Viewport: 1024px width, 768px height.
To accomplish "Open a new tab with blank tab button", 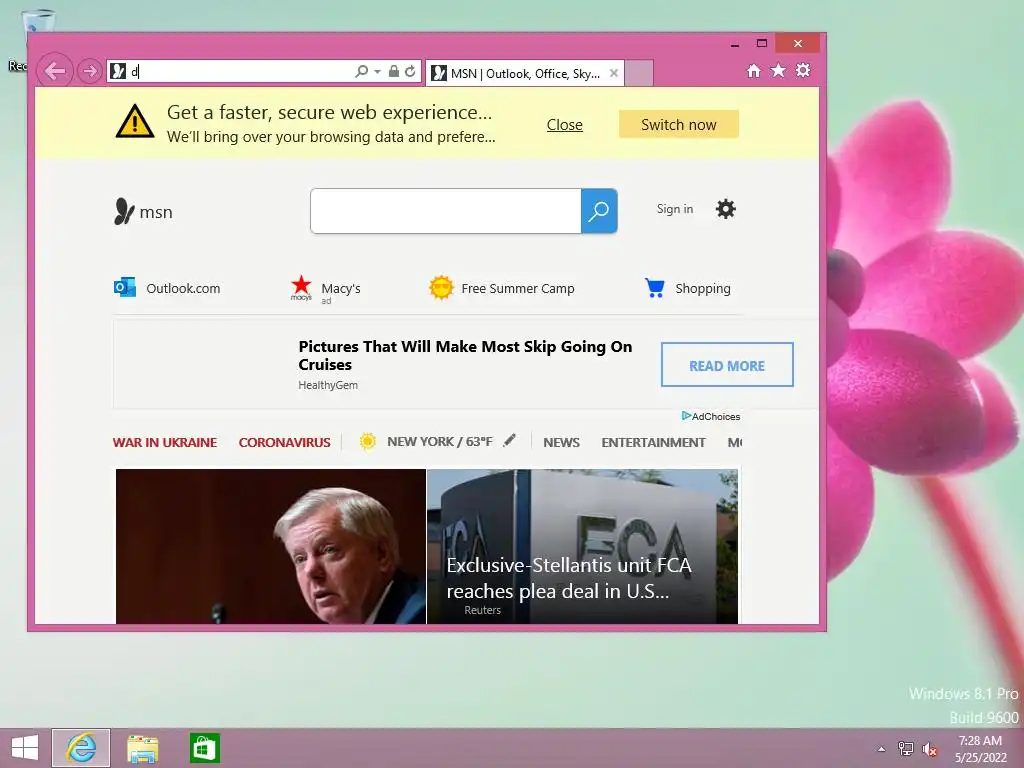I will coord(639,73).
